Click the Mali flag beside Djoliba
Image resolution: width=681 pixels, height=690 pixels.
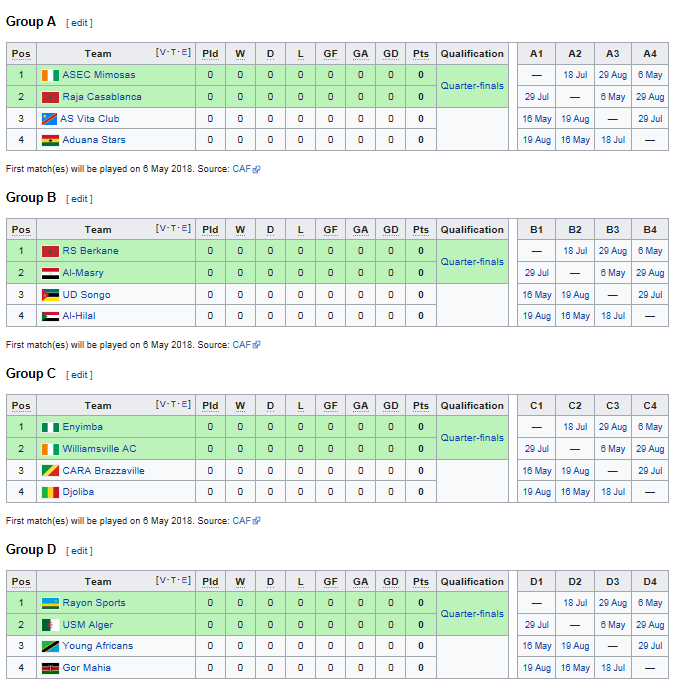[50, 492]
